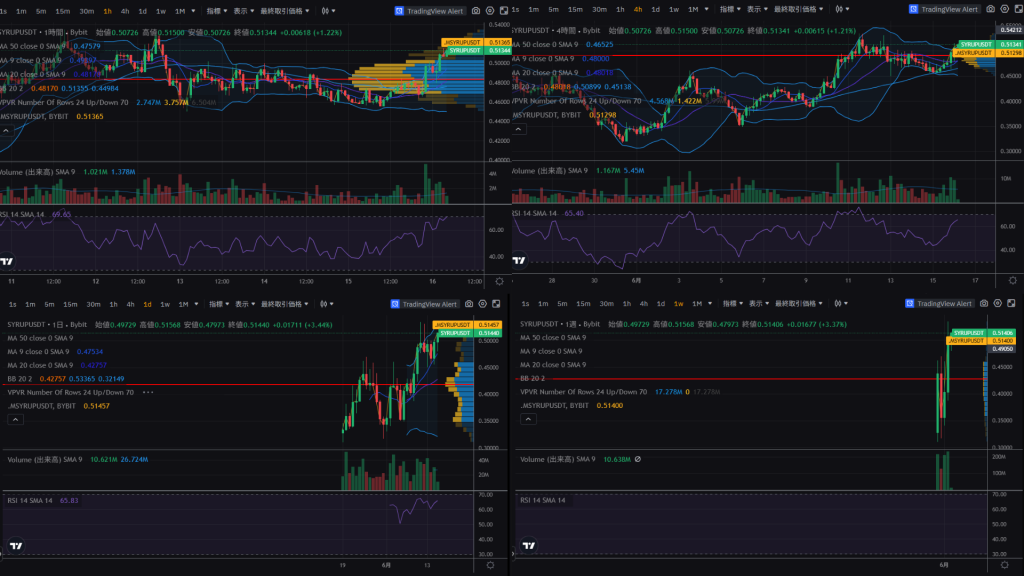Click 'MA 50 close 0 SMA 9' legend on daily chart
The width and height of the screenshot is (1024, 576).
(x=40, y=338)
